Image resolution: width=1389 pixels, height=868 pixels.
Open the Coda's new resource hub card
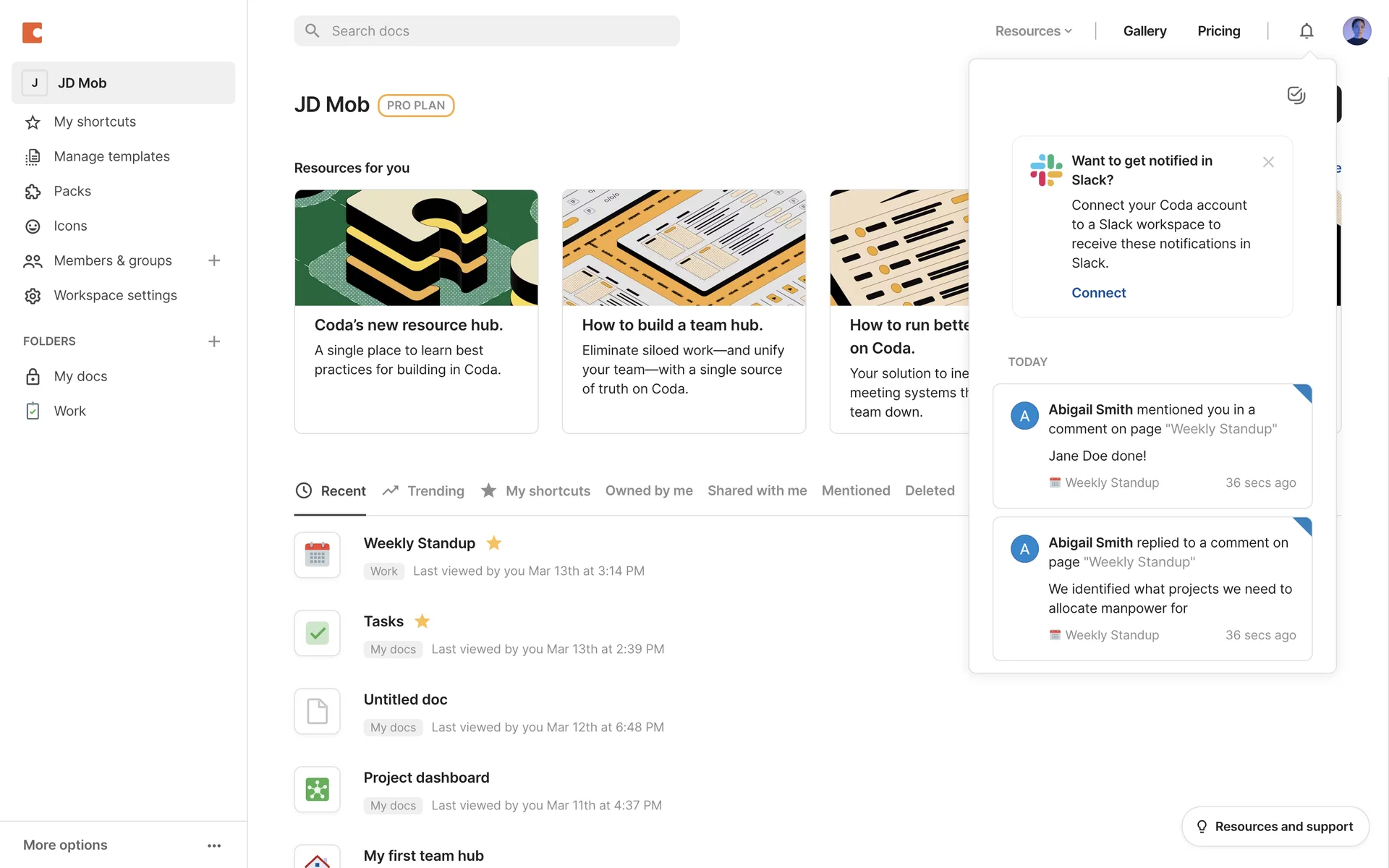[416, 311]
